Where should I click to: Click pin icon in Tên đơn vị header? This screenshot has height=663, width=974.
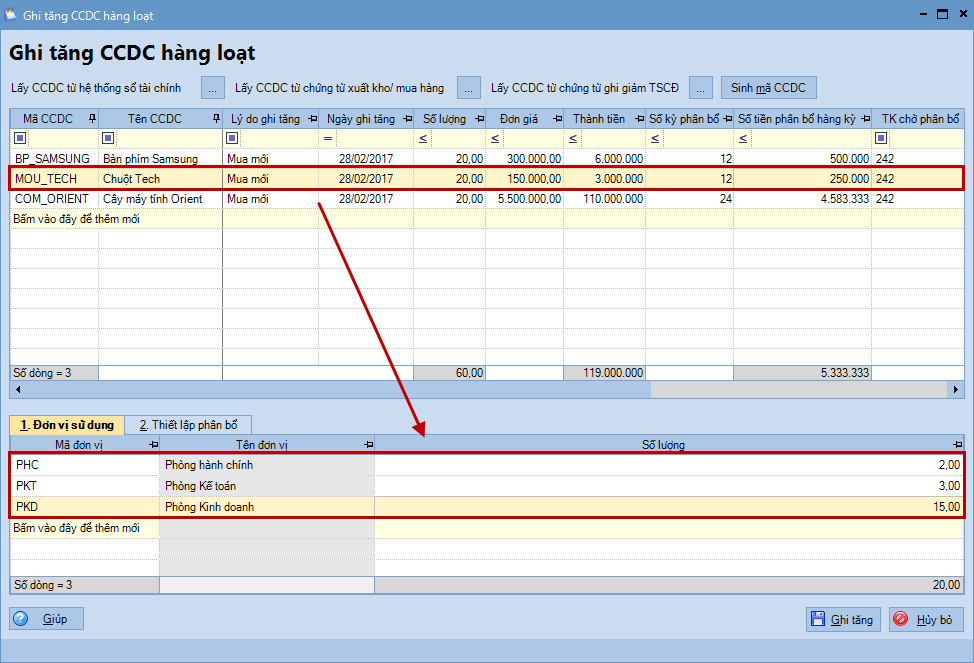click(368, 445)
